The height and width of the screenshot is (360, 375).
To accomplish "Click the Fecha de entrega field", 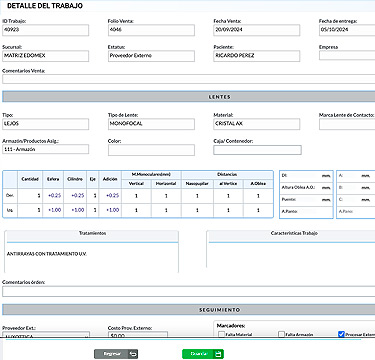I will (347, 30).
